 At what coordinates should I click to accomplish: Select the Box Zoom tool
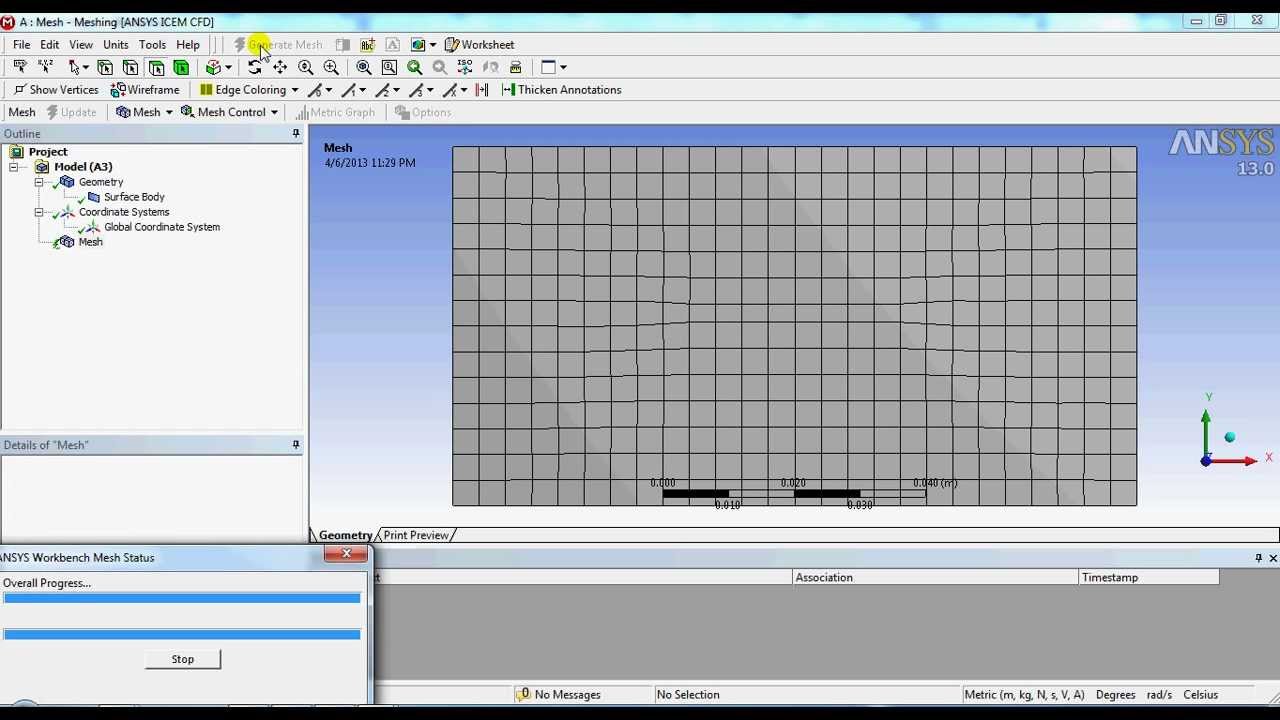click(x=331, y=67)
